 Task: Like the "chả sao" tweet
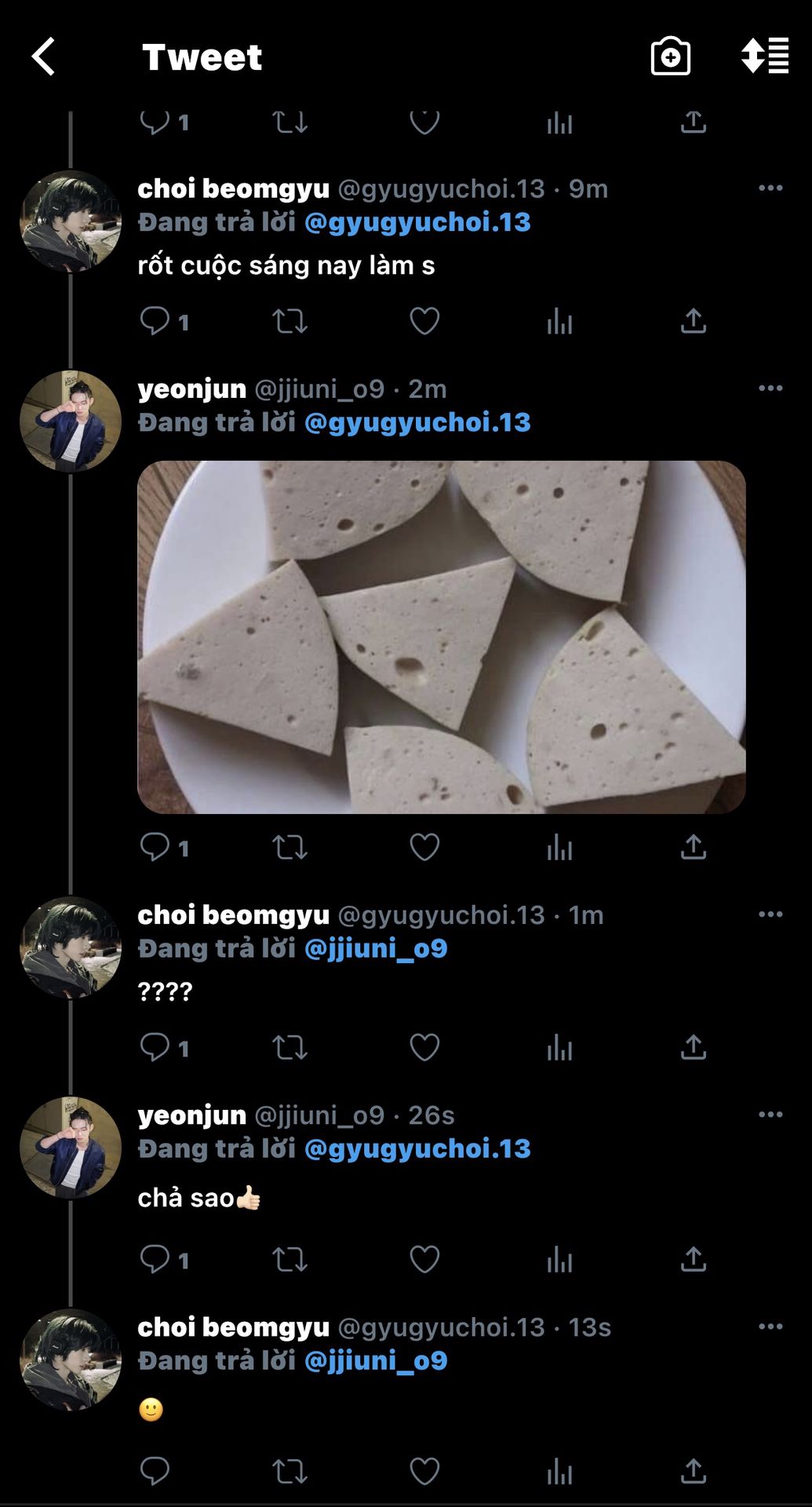(x=424, y=1259)
